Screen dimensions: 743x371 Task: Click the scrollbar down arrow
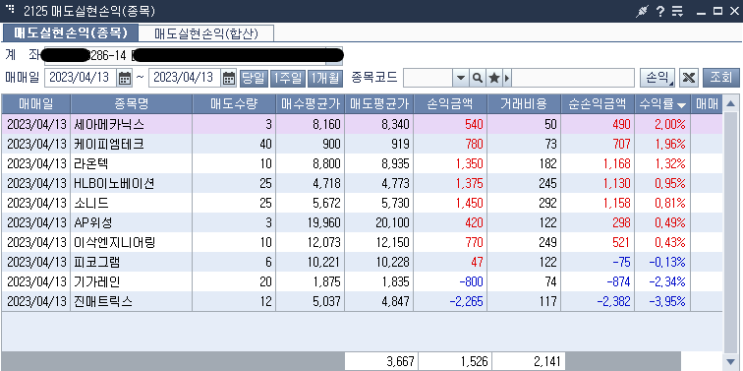(x=730, y=361)
